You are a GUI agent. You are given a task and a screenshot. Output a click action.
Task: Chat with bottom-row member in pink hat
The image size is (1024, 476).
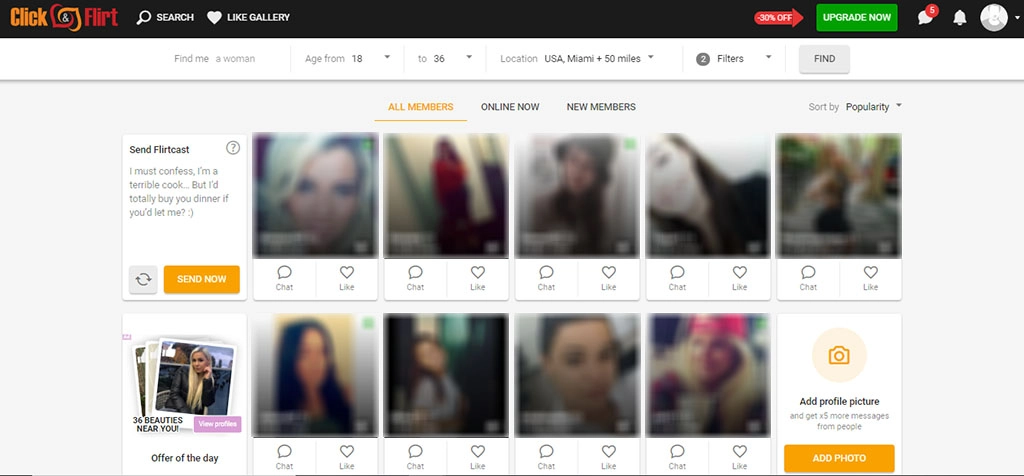pyautogui.click(x=677, y=457)
